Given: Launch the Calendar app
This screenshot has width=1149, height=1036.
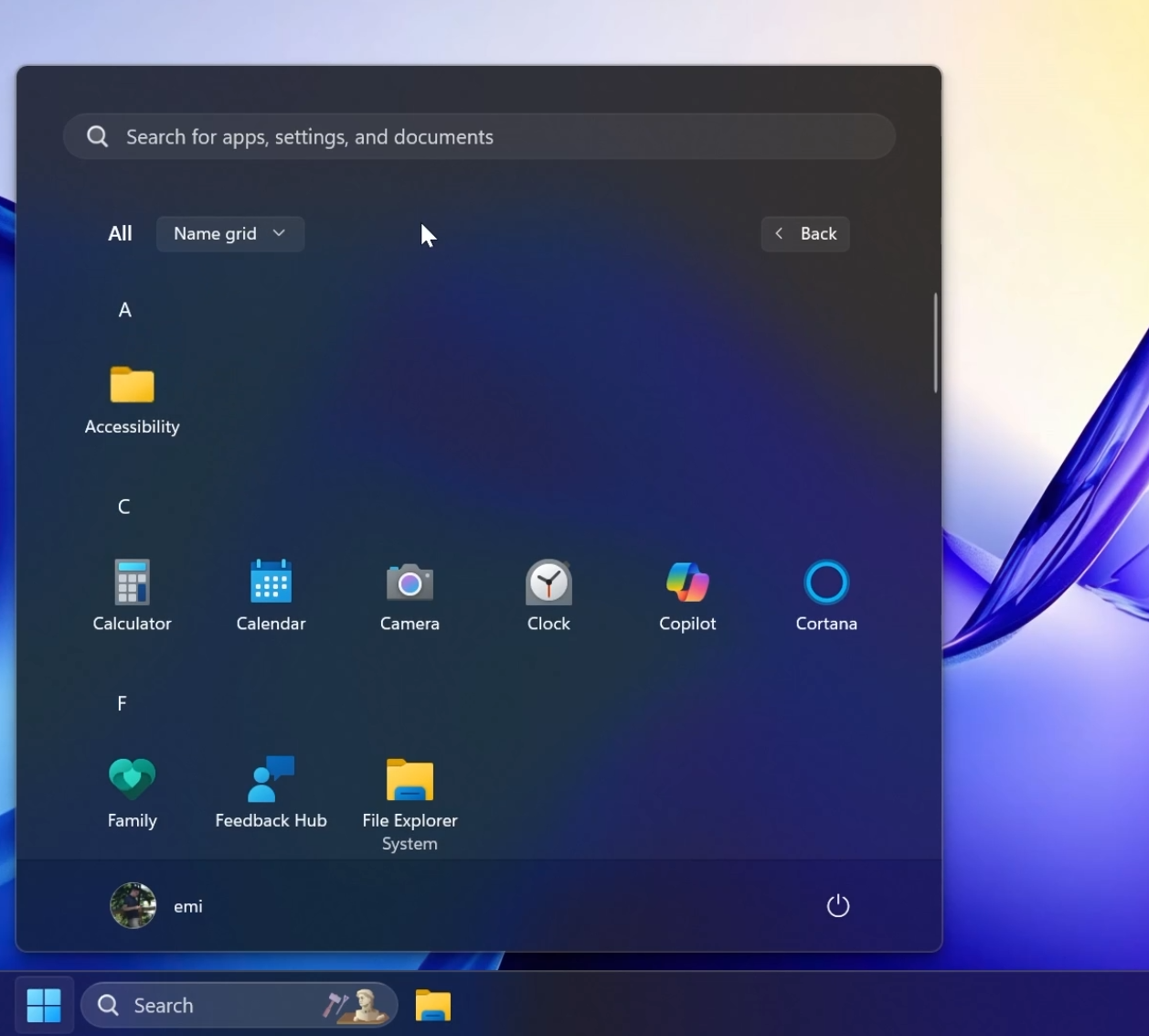Looking at the screenshot, I should (x=271, y=594).
